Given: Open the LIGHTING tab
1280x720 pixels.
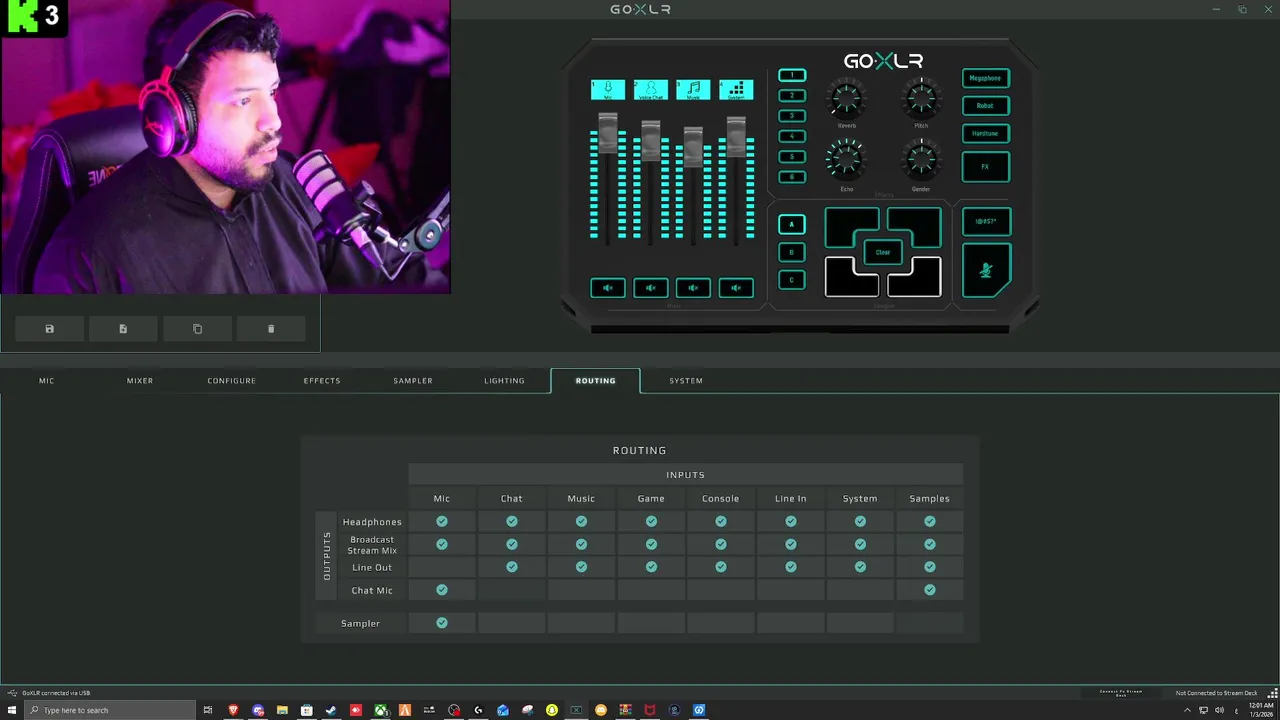Looking at the screenshot, I should [x=504, y=381].
